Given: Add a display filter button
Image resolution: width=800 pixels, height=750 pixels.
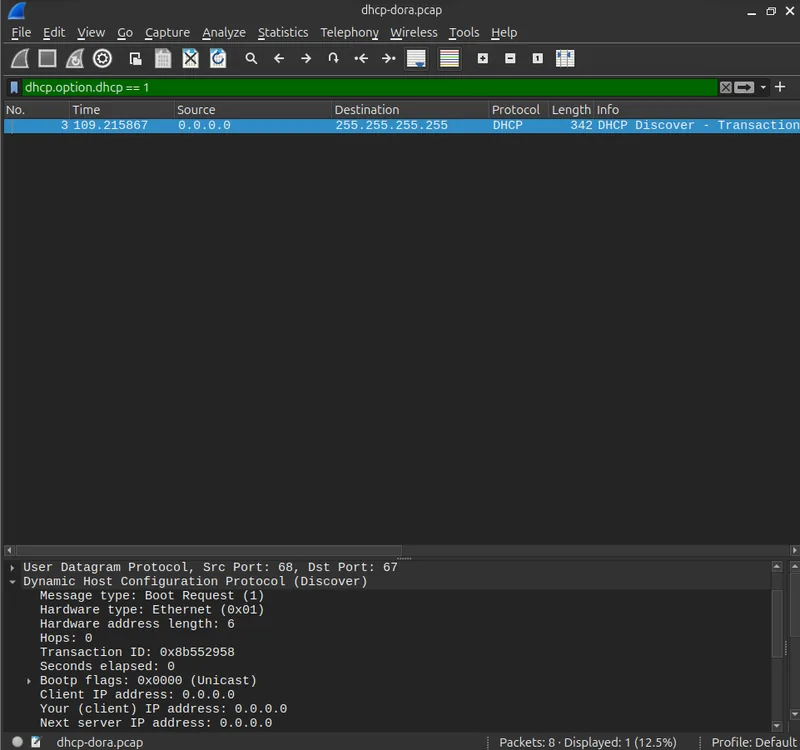Looking at the screenshot, I should coord(780,87).
